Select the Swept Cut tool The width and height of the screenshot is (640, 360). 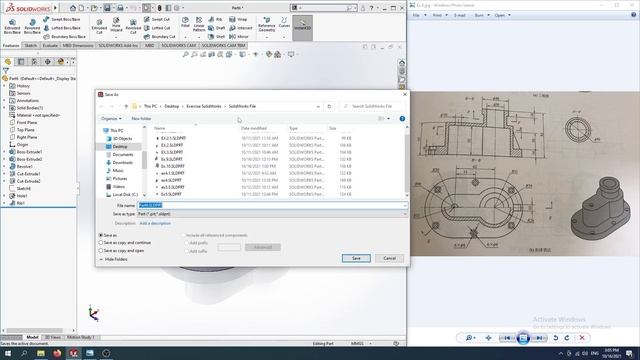coord(157,19)
